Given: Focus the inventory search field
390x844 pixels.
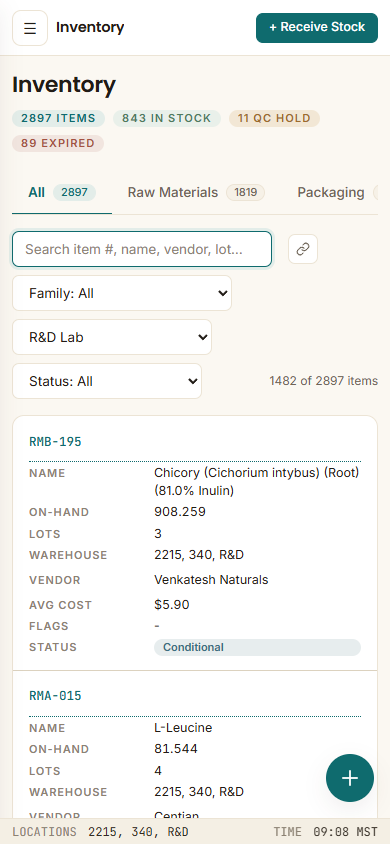Looking at the screenshot, I should [142, 249].
